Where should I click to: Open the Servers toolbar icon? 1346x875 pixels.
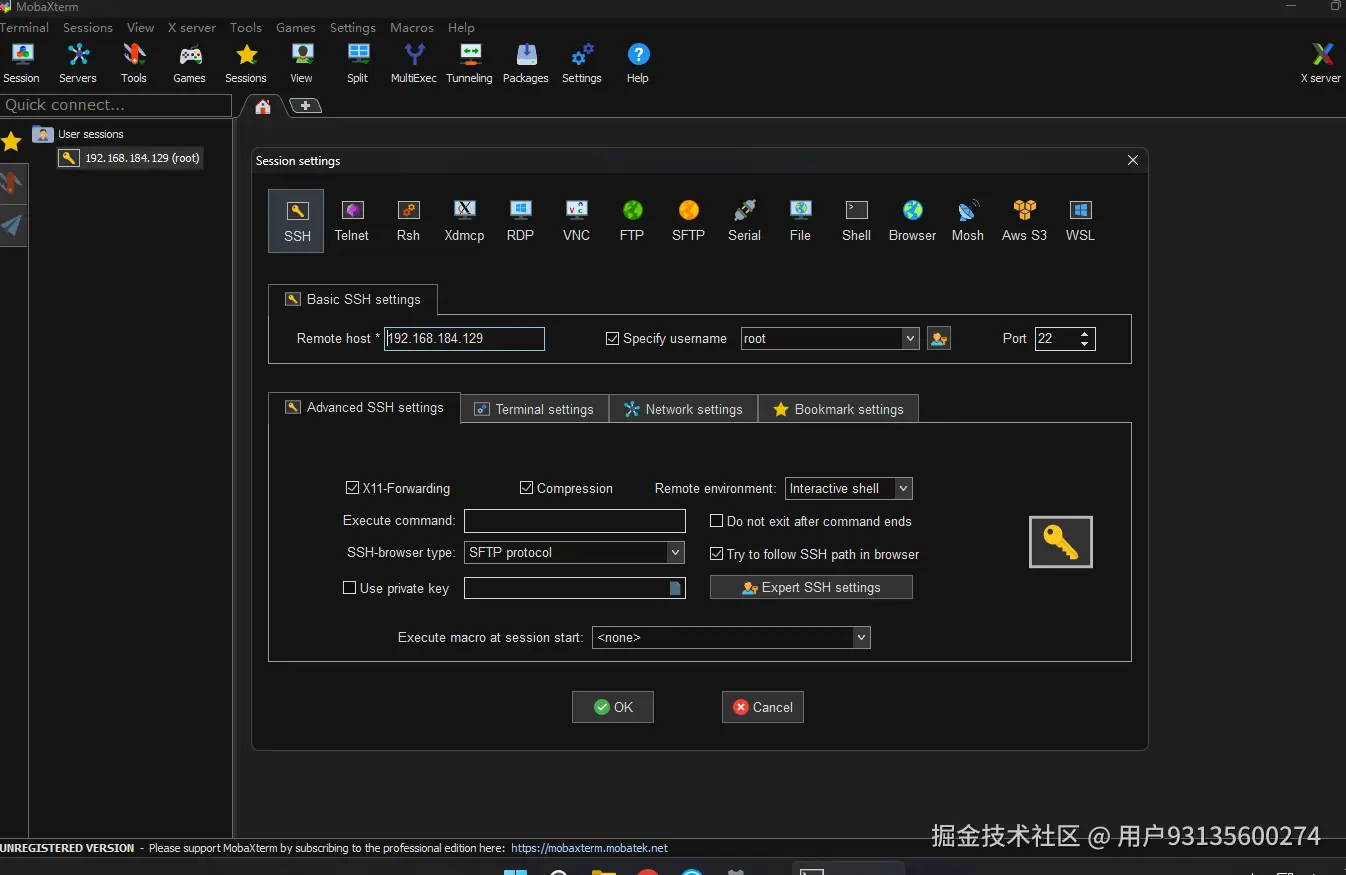(x=77, y=64)
